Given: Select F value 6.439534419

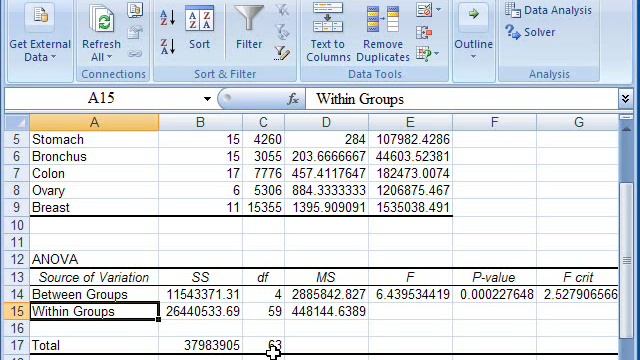Looking at the screenshot, I should pyautogui.click(x=411, y=294).
